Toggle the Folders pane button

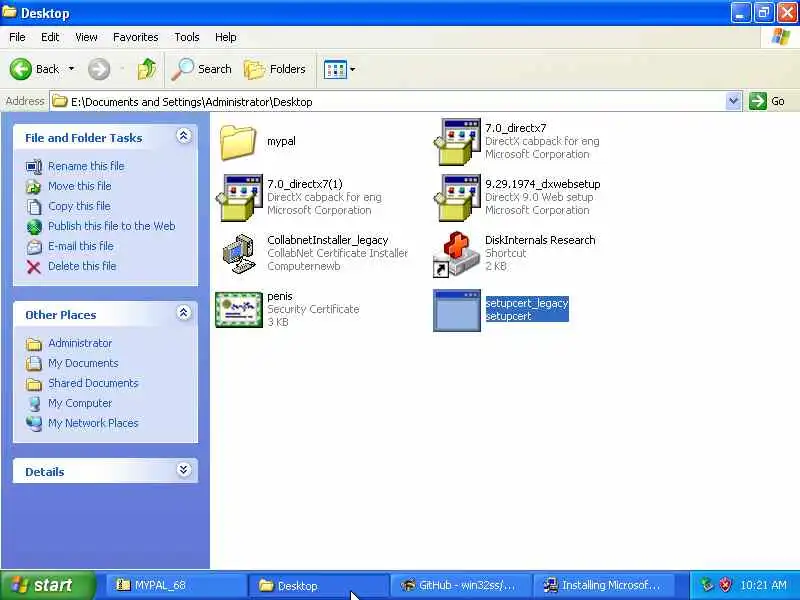click(274, 69)
